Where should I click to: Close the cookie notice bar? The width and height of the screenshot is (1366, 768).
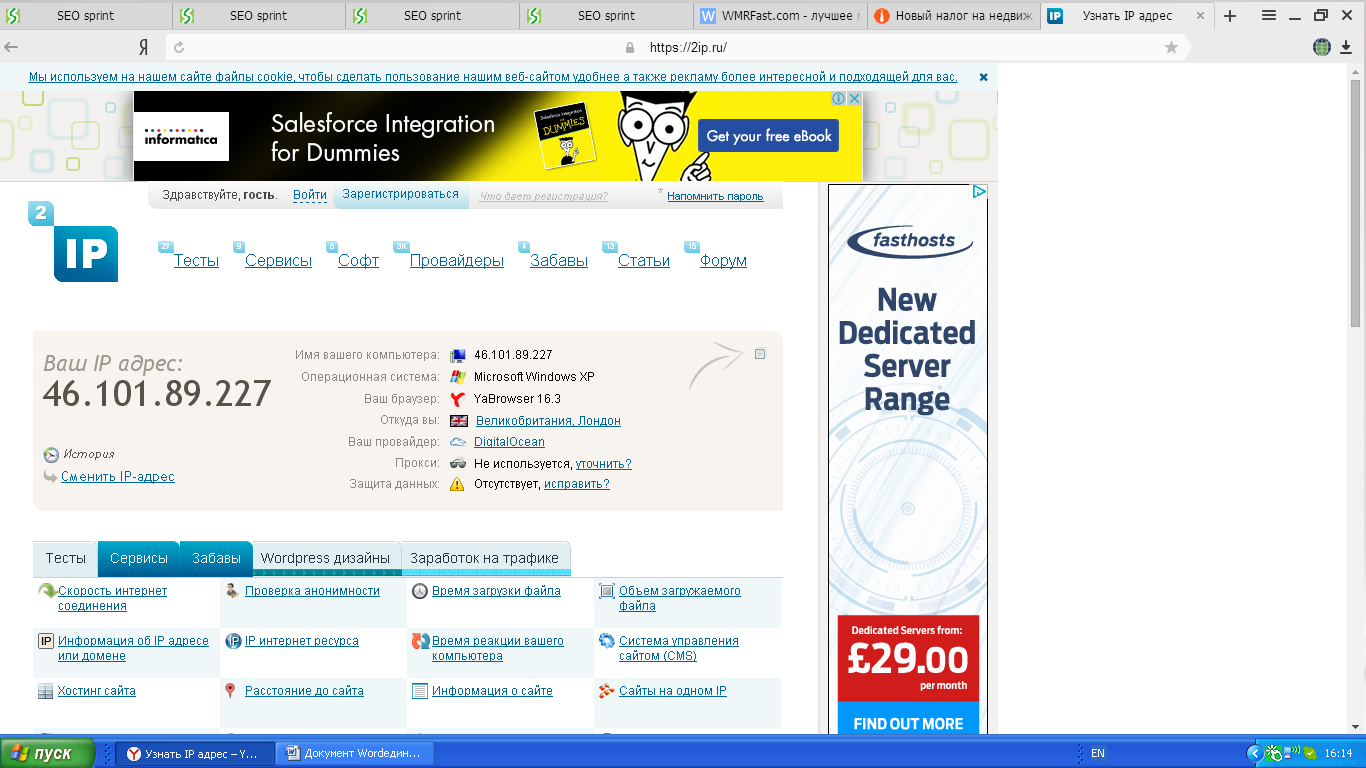[984, 77]
